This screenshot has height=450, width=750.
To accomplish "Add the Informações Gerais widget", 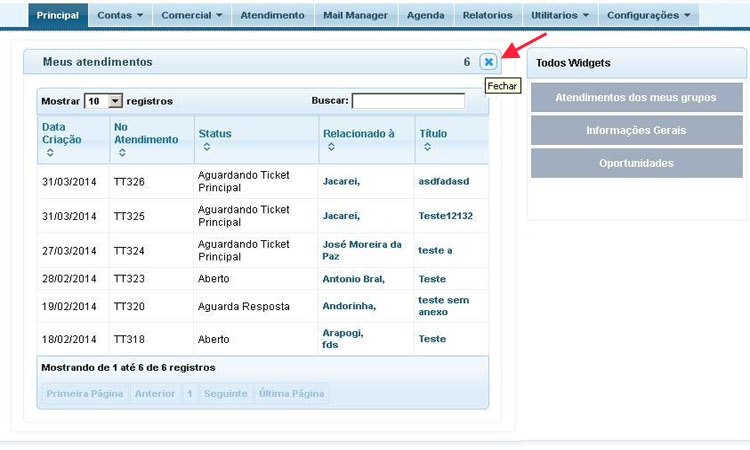I will [x=636, y=130].
